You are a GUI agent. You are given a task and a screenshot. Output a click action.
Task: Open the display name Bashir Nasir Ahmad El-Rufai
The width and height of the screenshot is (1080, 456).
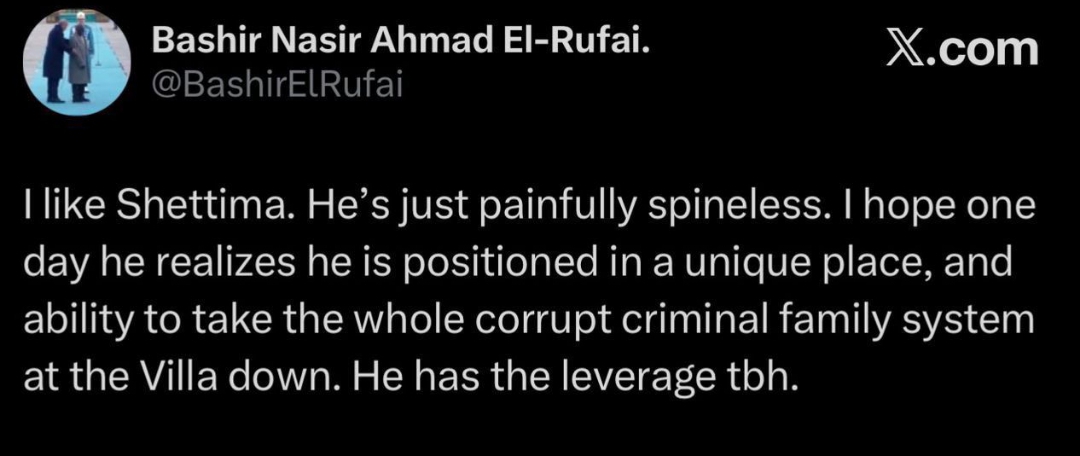pos(400,44)
